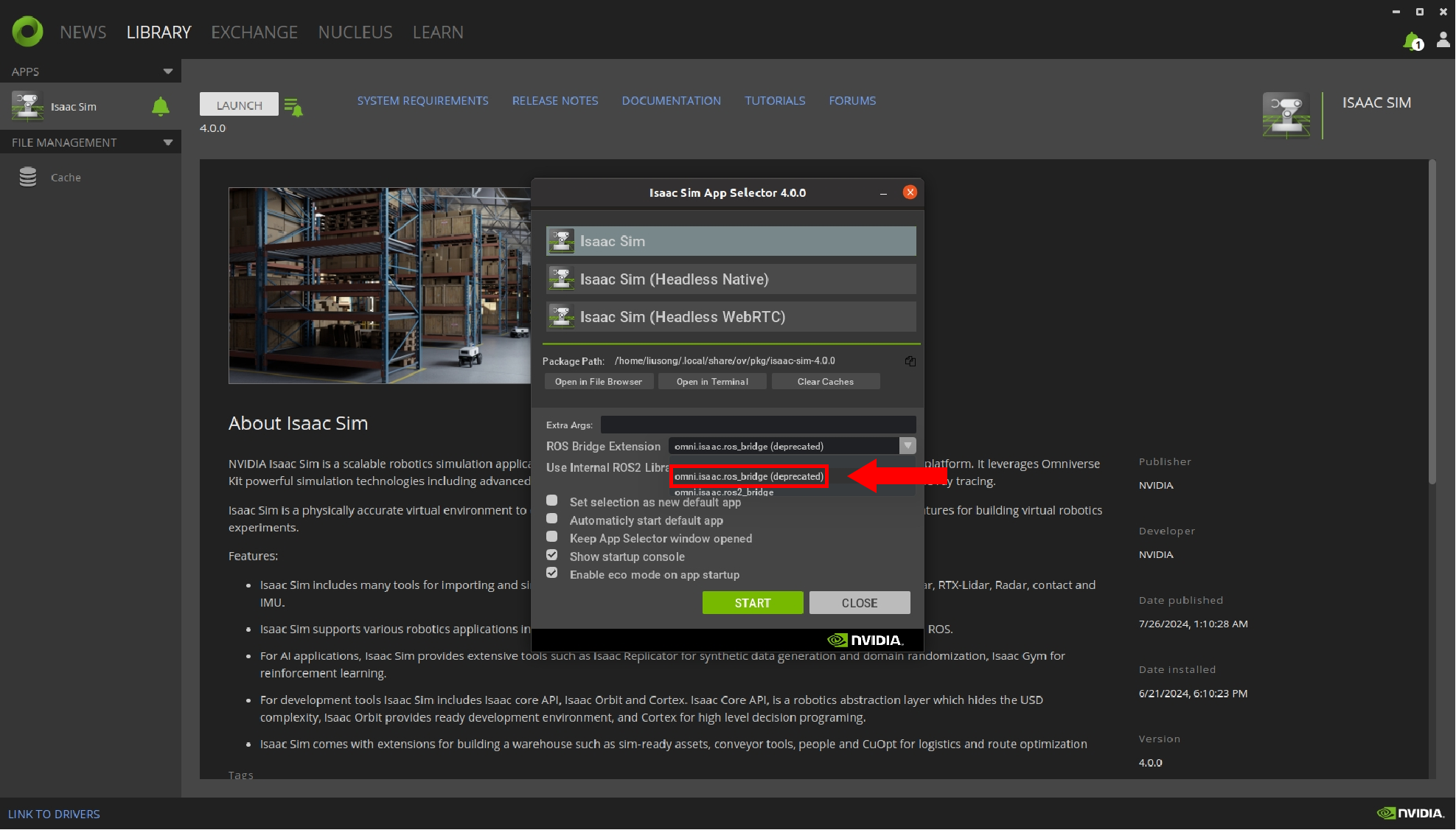The width and height of the screenshot is (1456, 830).
Task: Click the Omniverse logo icon
Action: pos(27,32)
